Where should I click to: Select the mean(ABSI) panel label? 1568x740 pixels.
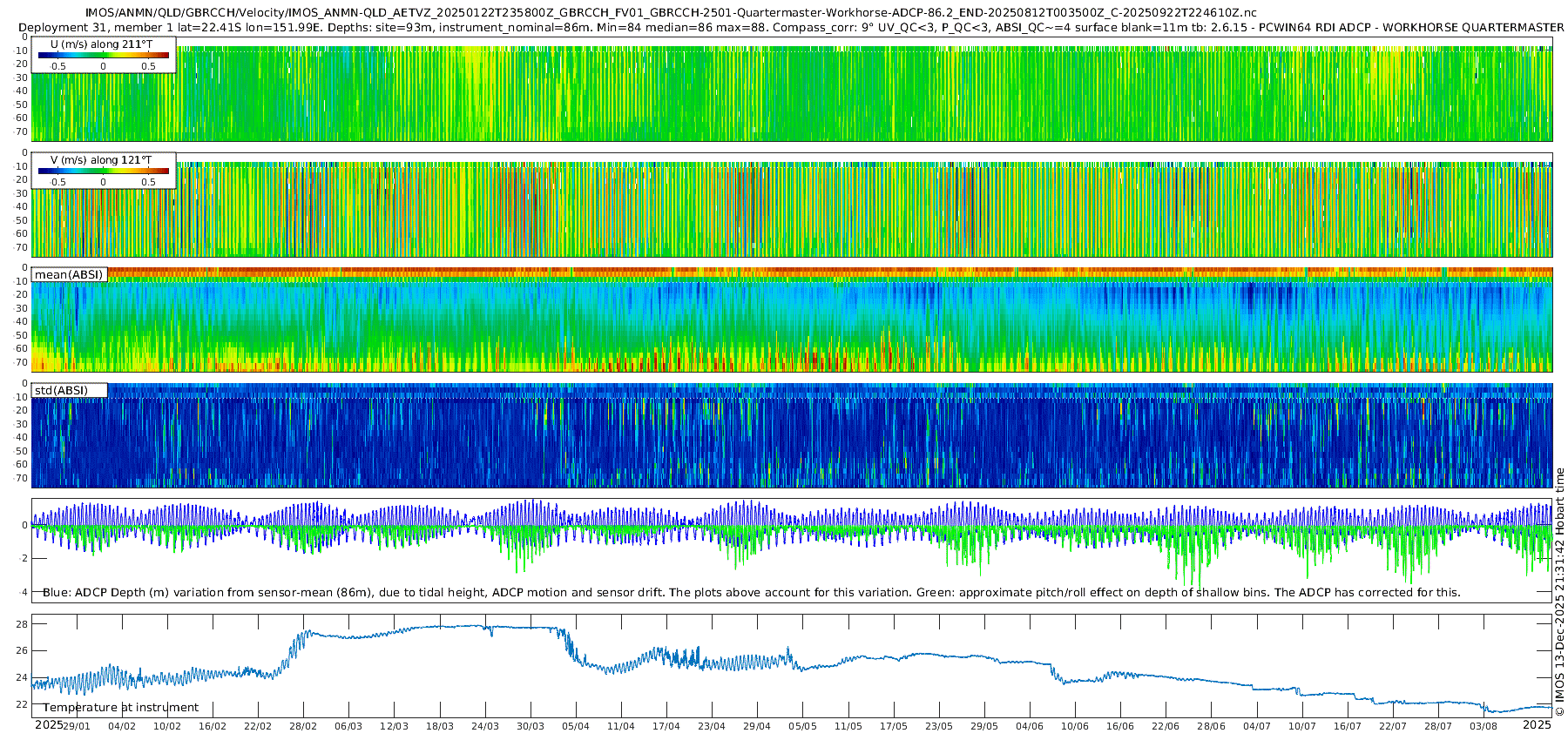(69, 275)
